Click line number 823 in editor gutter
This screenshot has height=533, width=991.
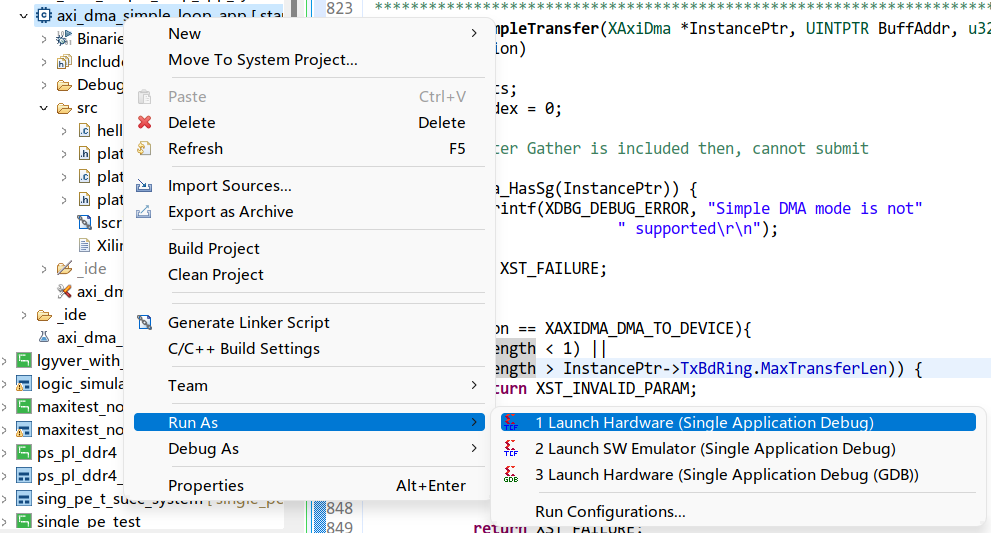click(x=339, y=8)
